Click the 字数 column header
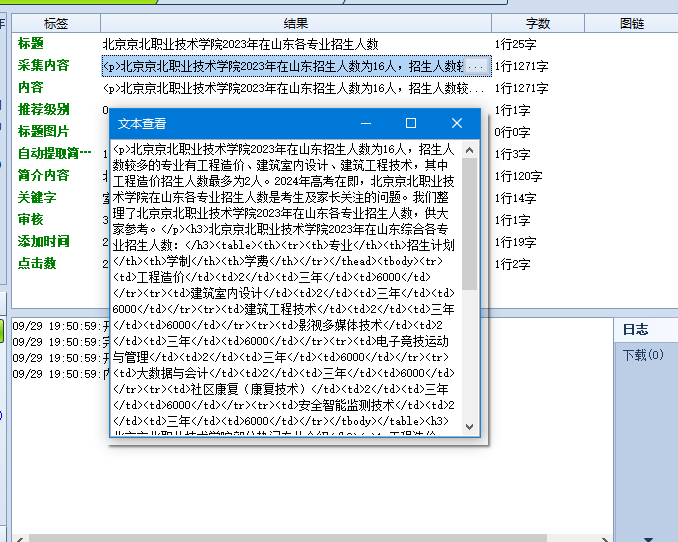678x542 pixels. (538, 23)
